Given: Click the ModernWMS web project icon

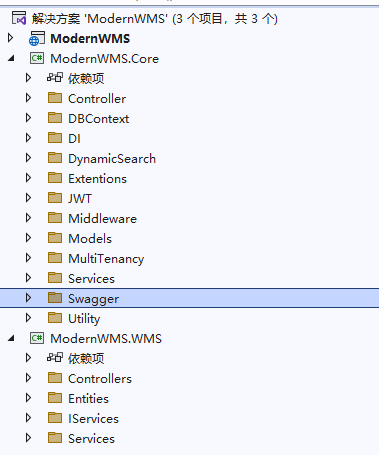Looking at the screenshot, I should pos(37,39).
